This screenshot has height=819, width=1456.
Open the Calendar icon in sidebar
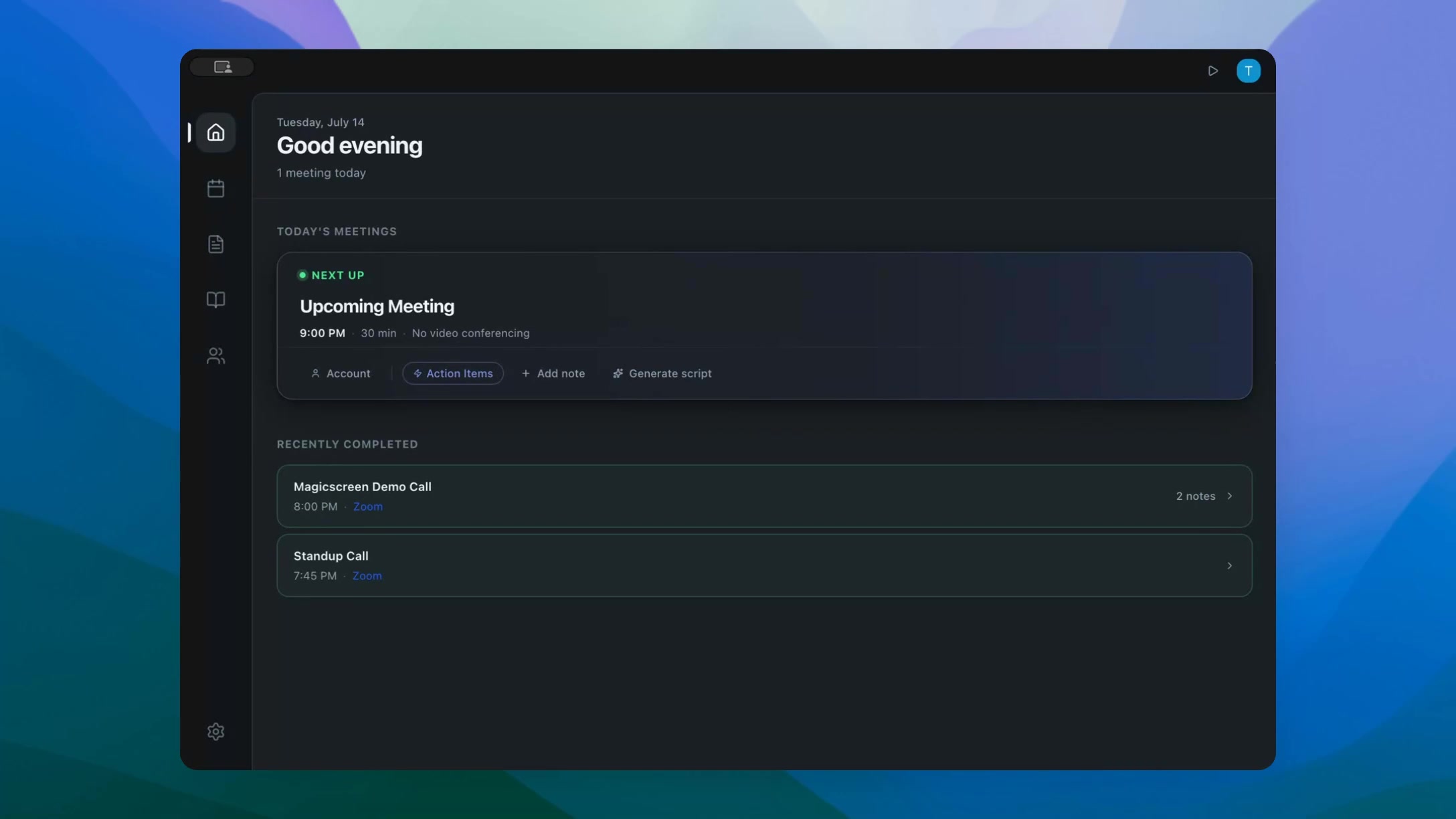tap(215, 189)
